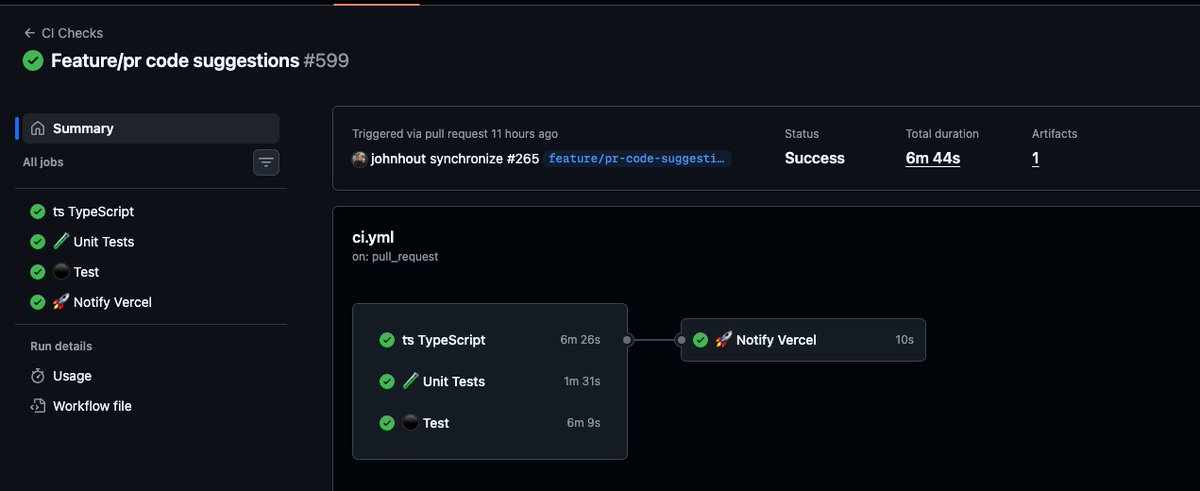Click the Success status text

pos(814,158)
